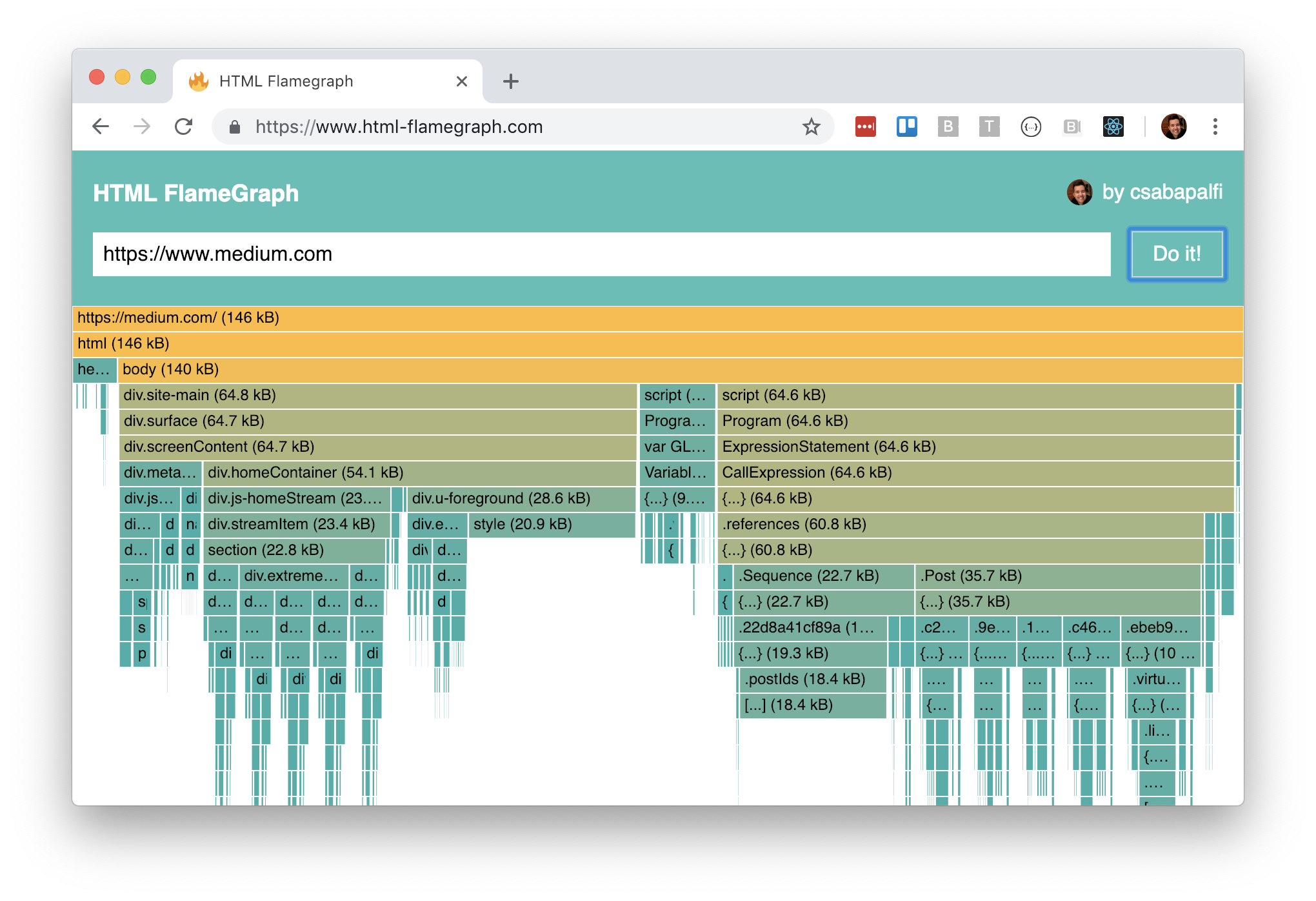Screen dimensions: 1316x901
Task: Select the .virtu… bar
Action: 1158,680
